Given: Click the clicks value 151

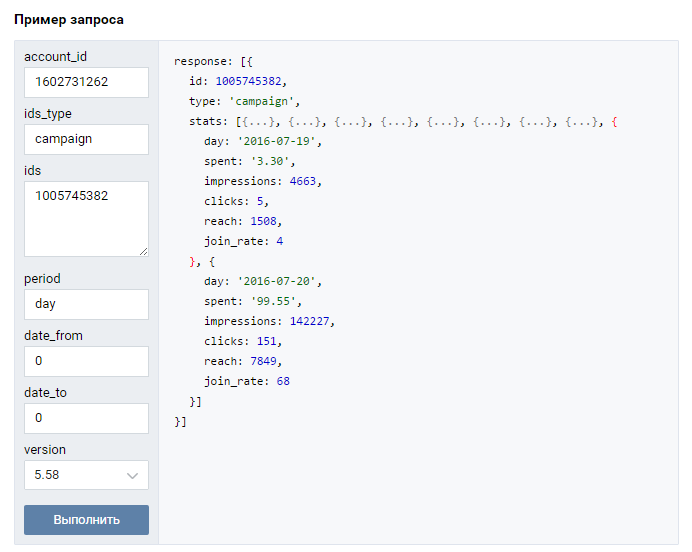Looking at the screenshot, I should pyautogui.click(x=267, y=341).
